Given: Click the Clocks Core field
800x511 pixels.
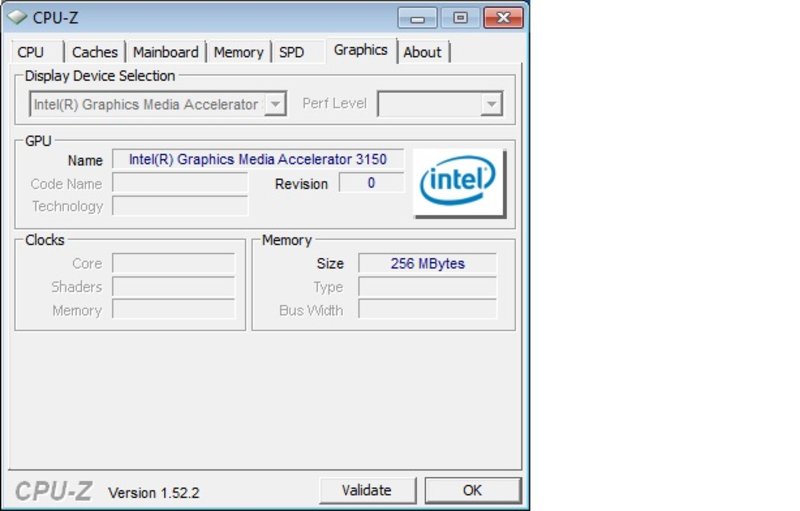Looking at the screenshot, I should click(x=173, y=263).
